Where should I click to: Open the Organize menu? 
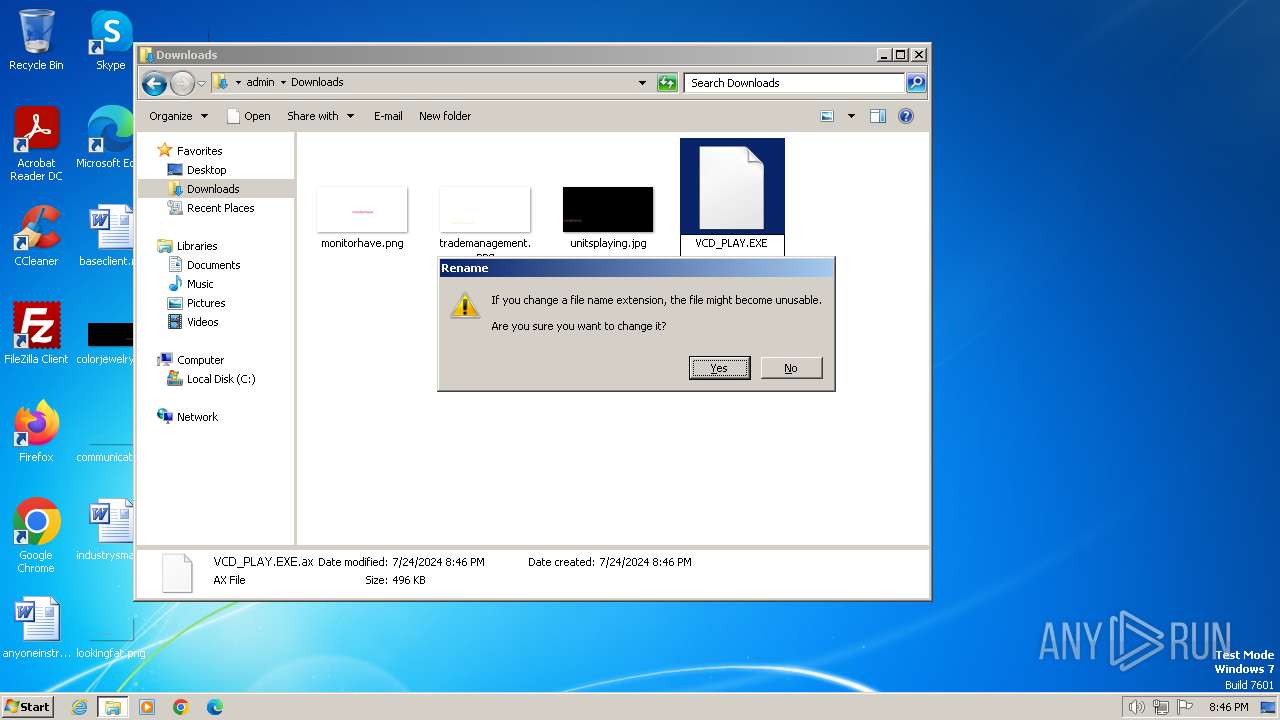pyautogui.click(x=178, y=116)
